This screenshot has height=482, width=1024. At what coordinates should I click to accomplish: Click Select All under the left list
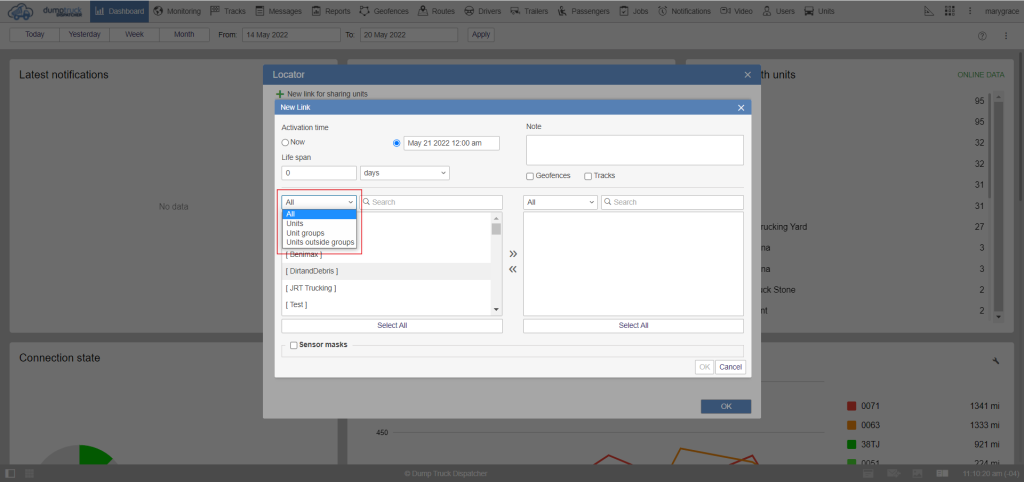pos(391,325)
